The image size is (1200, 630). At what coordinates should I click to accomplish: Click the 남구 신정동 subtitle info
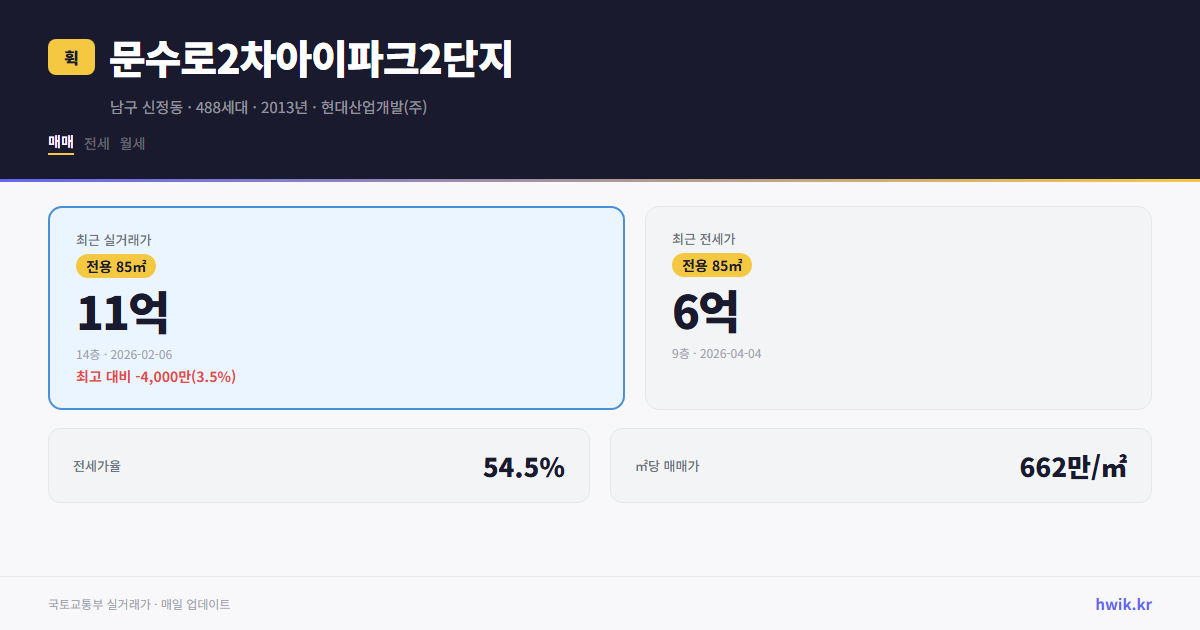[268, 104]
